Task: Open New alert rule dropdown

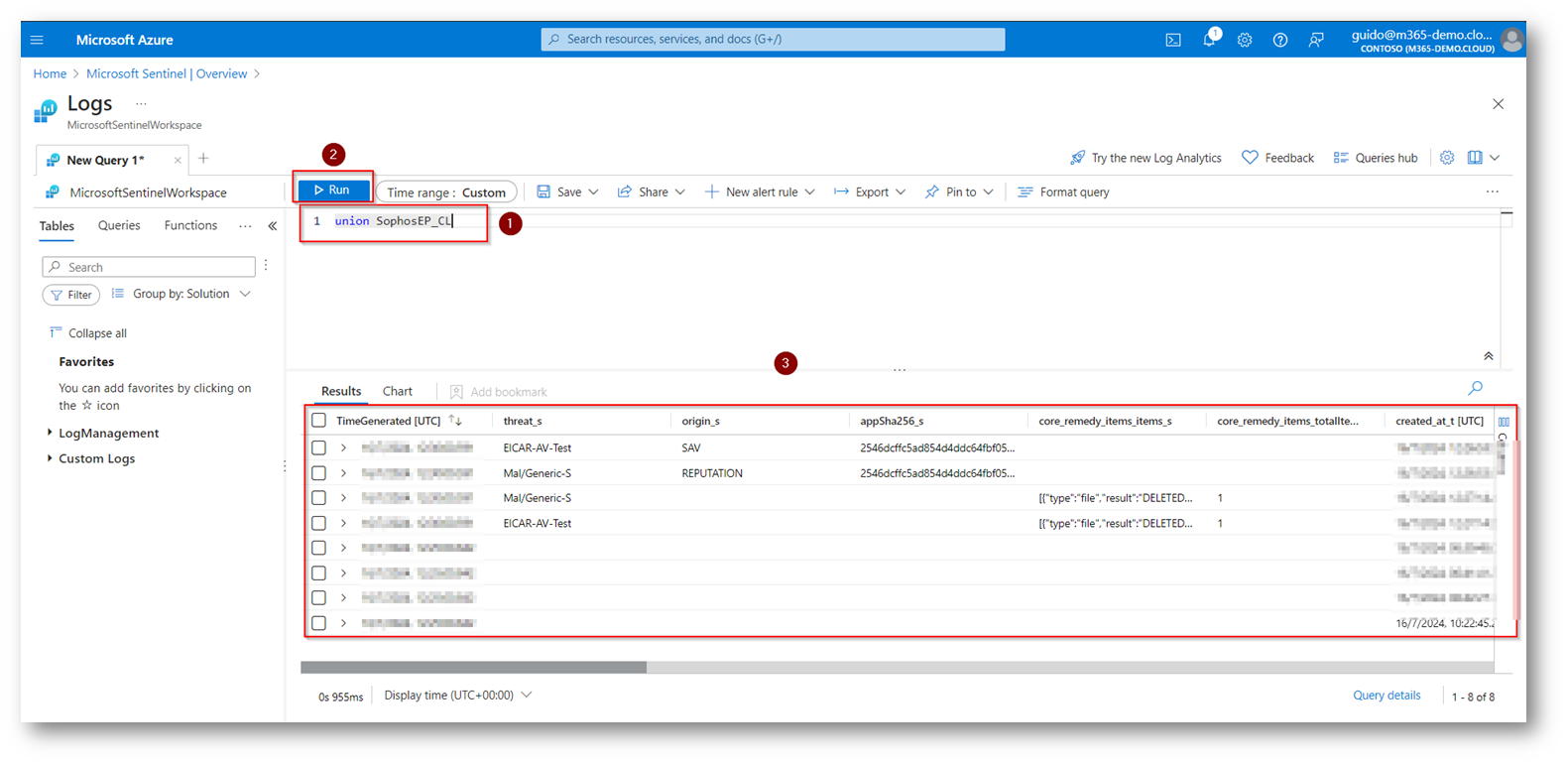Action: click(760, 191)
